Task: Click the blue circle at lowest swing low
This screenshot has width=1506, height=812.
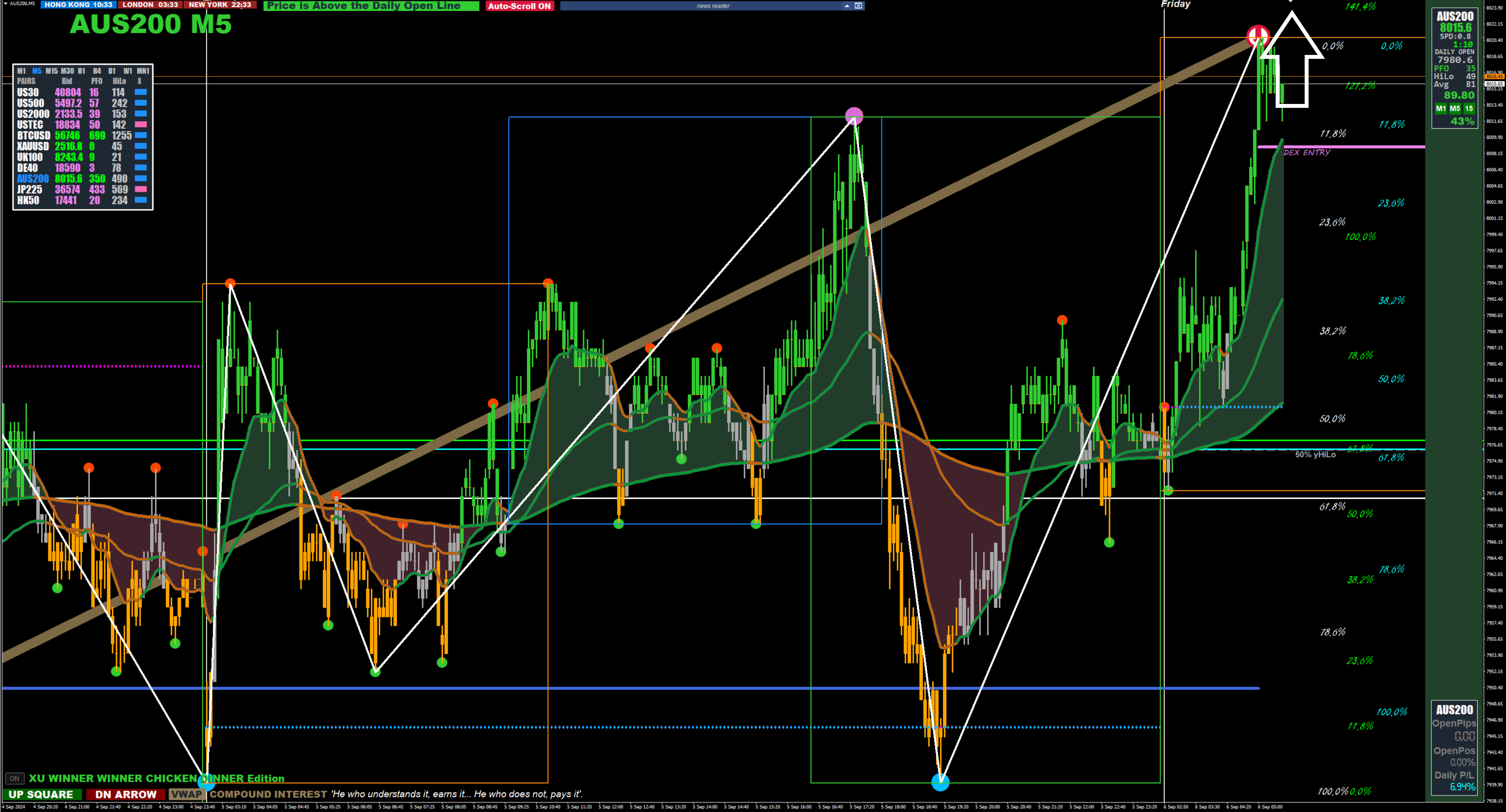Action: [940, 782]
